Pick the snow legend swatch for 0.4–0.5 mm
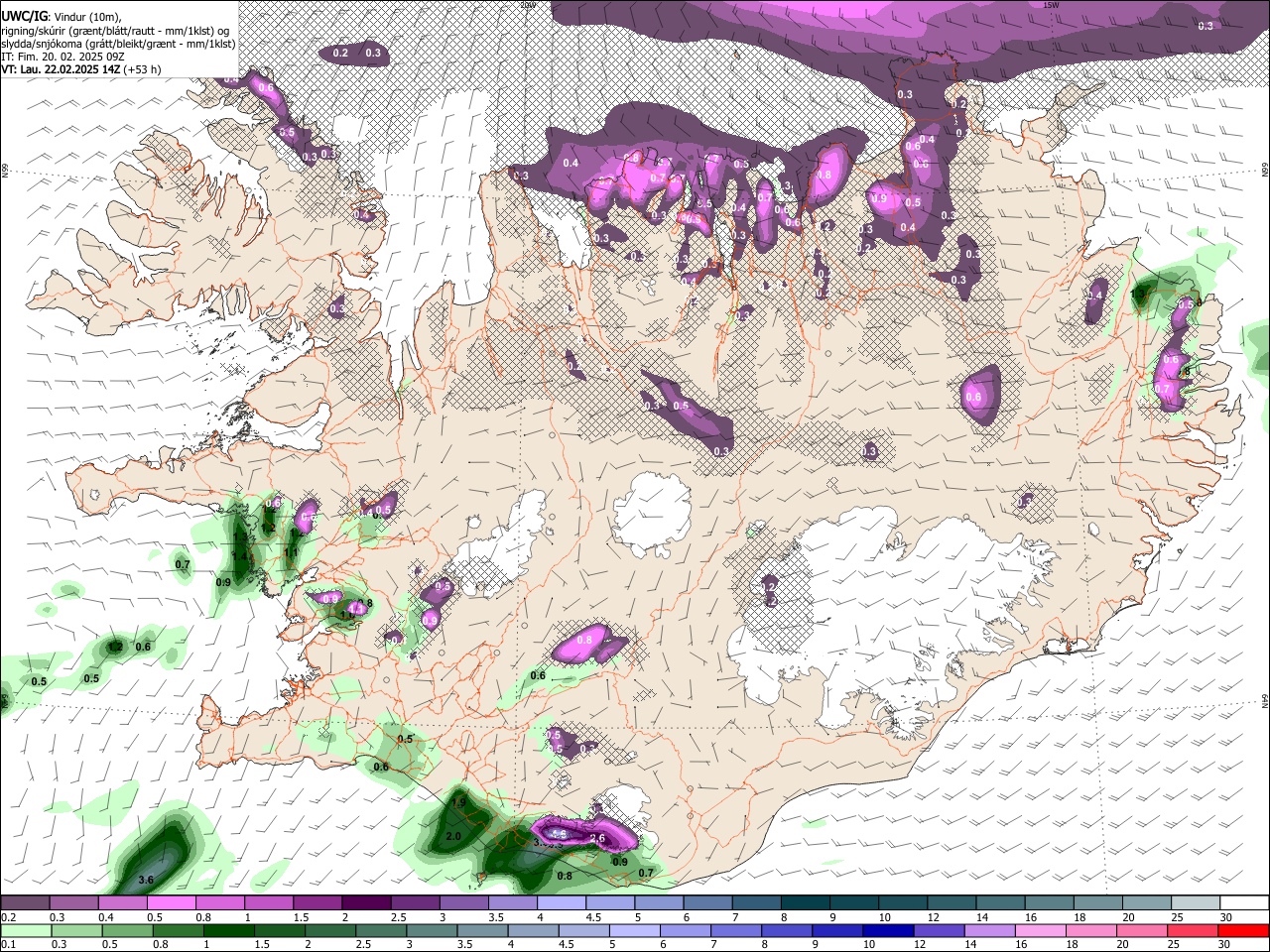Viewport: 1270px width, 952px height. click(123, 903)
